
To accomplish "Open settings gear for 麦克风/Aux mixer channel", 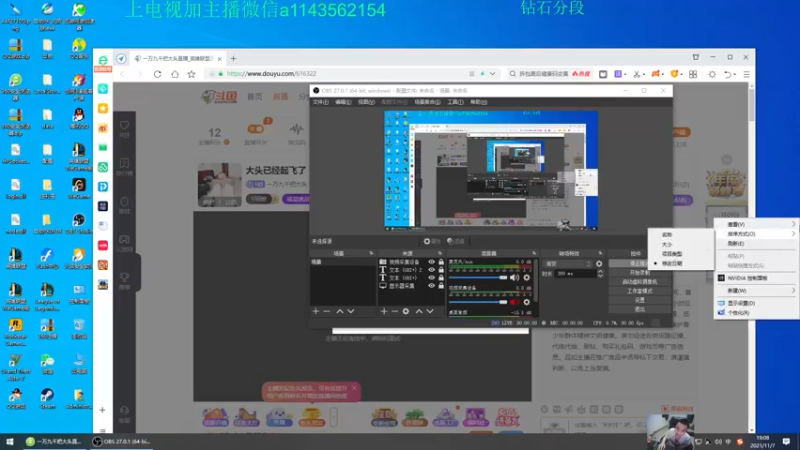I will click(527, 278).
